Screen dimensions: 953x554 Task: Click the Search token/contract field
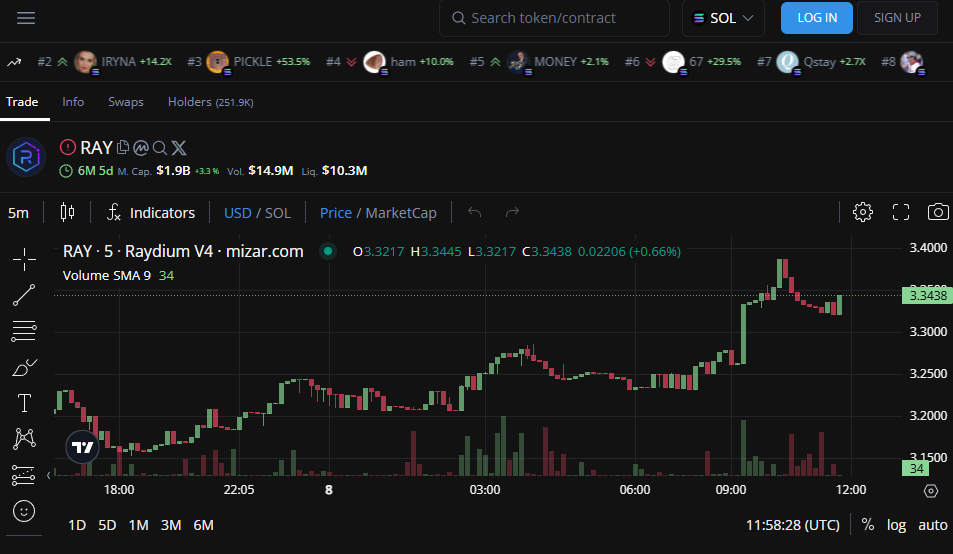554,18
